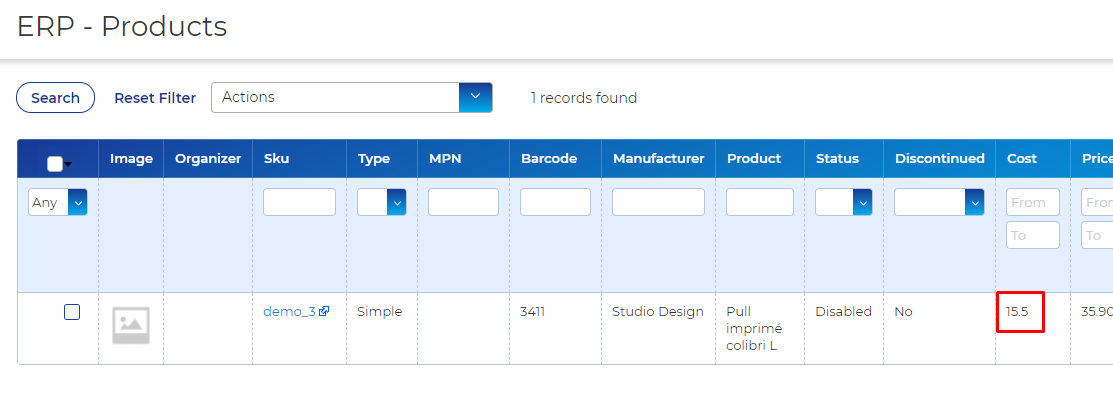This screenshot has height=411, width=1113.
Task: Click the Reset Filter link
Action: [x=155, y=98]
